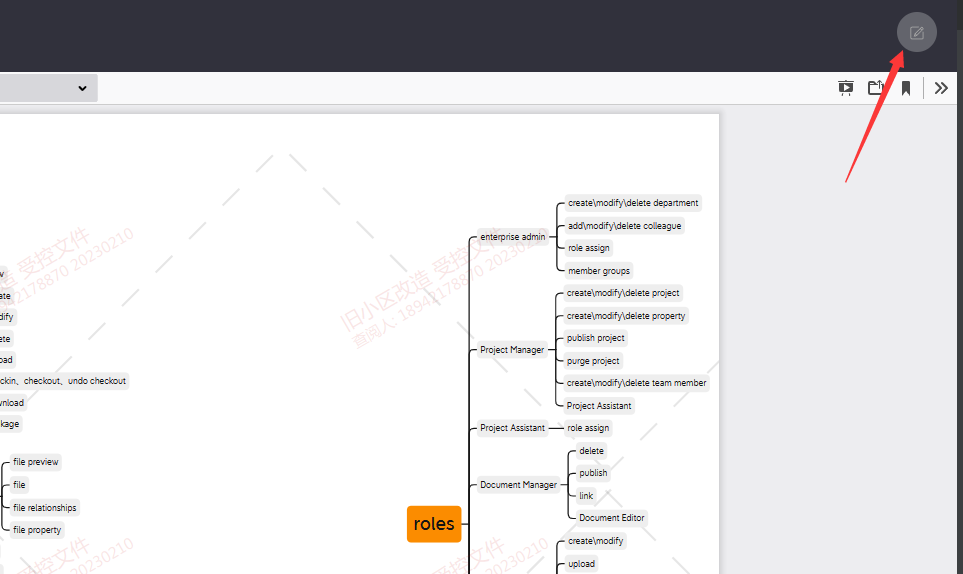The width and height of the screenshot is (963, 574).
Task: Click the publish project node
Action: 596,338
